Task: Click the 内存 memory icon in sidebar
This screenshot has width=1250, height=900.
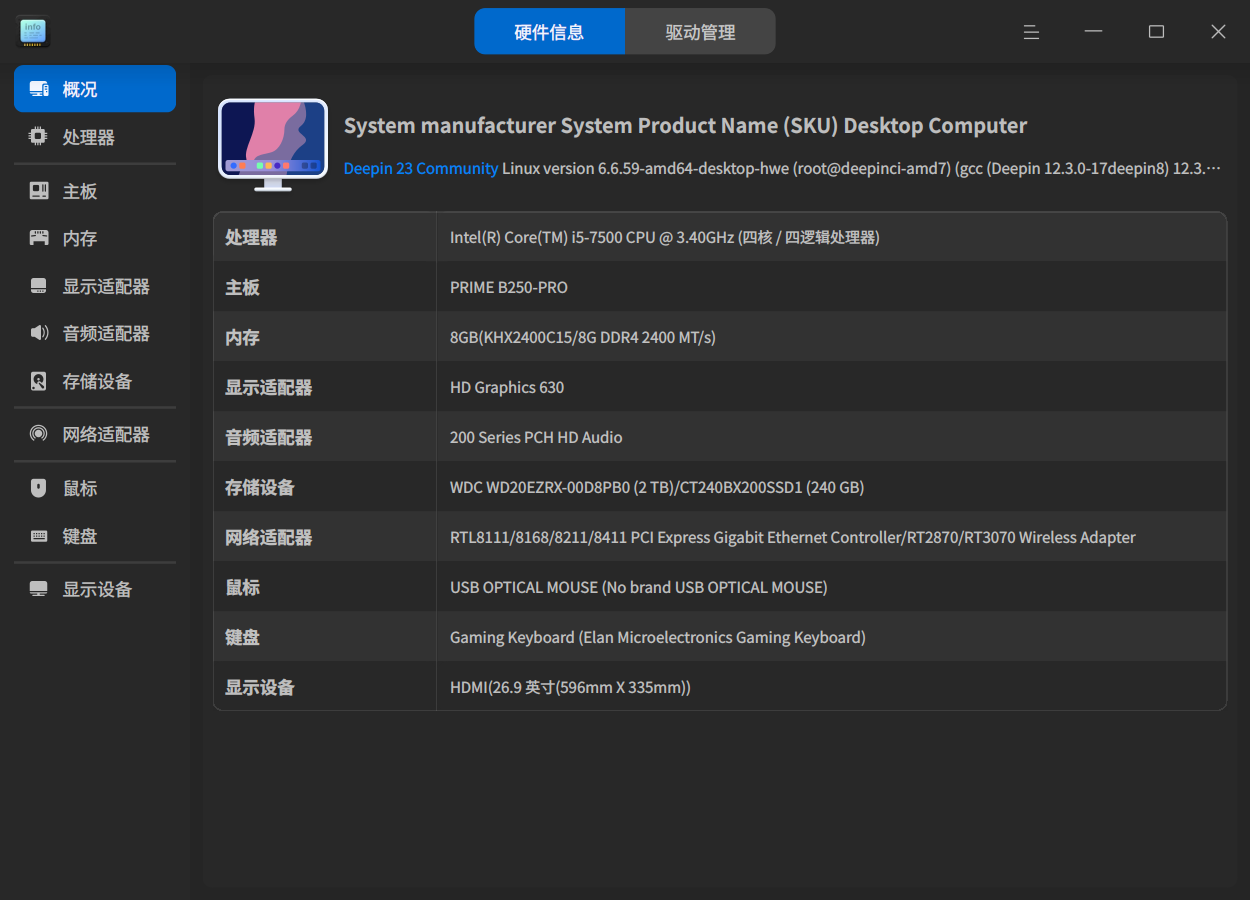Action: pos(39,238)
